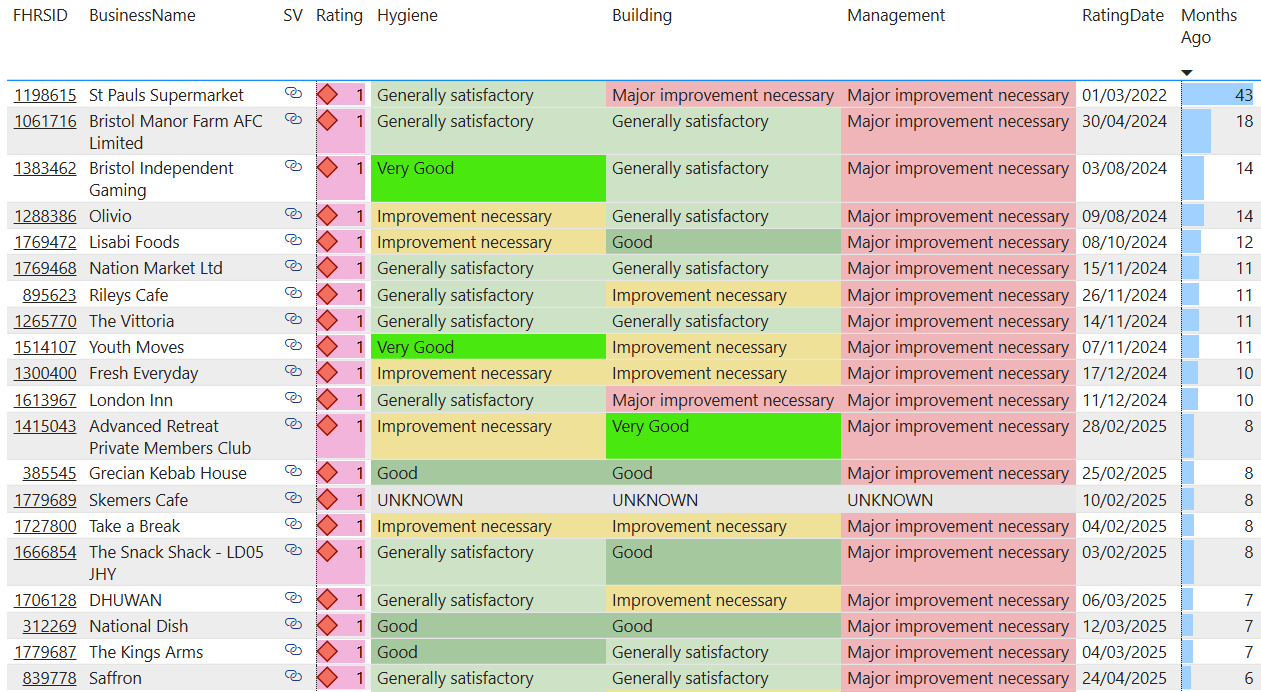Click the Hygiene column header
1261x692 pixels.
coord(407,16)
